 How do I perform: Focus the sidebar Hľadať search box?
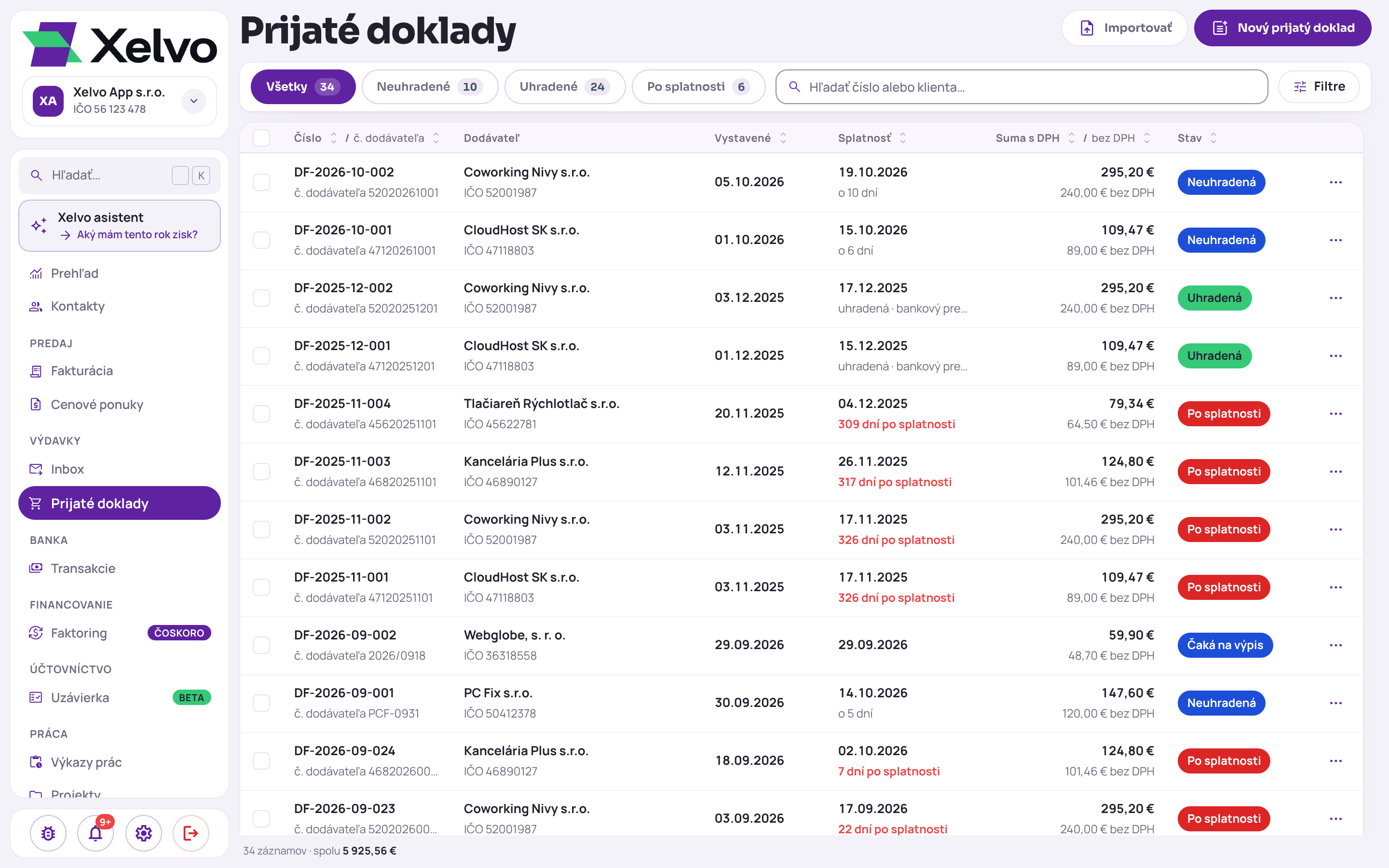pyautogui.click(x=120, y=175)
